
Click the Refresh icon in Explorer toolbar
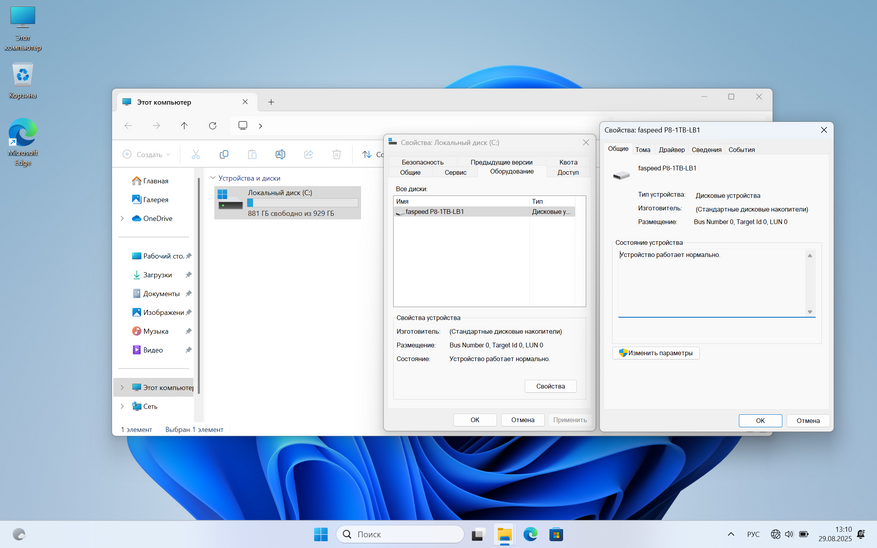click(x=212, y=126)
